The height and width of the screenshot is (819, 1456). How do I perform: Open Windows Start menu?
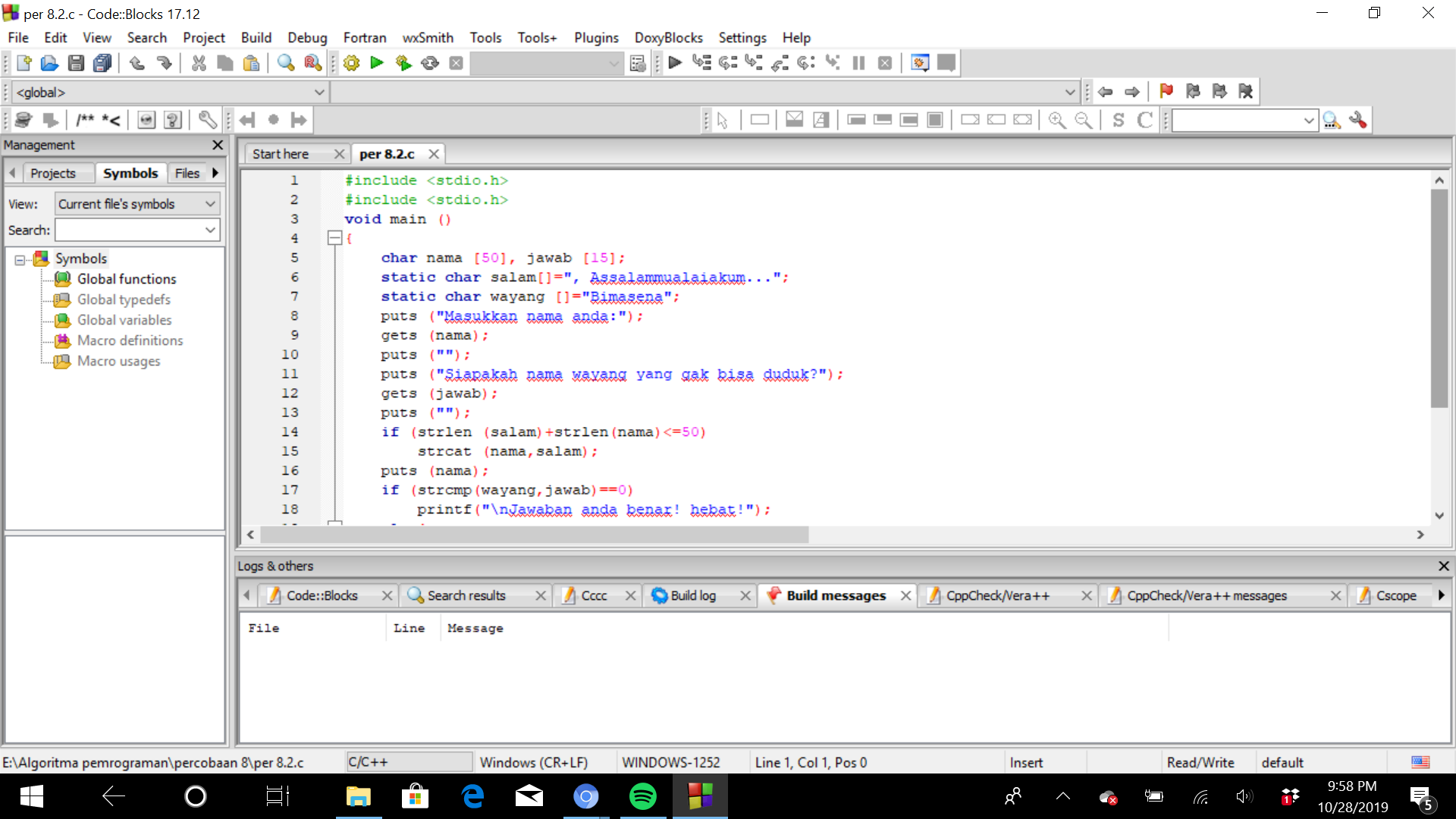coord(31,796)
